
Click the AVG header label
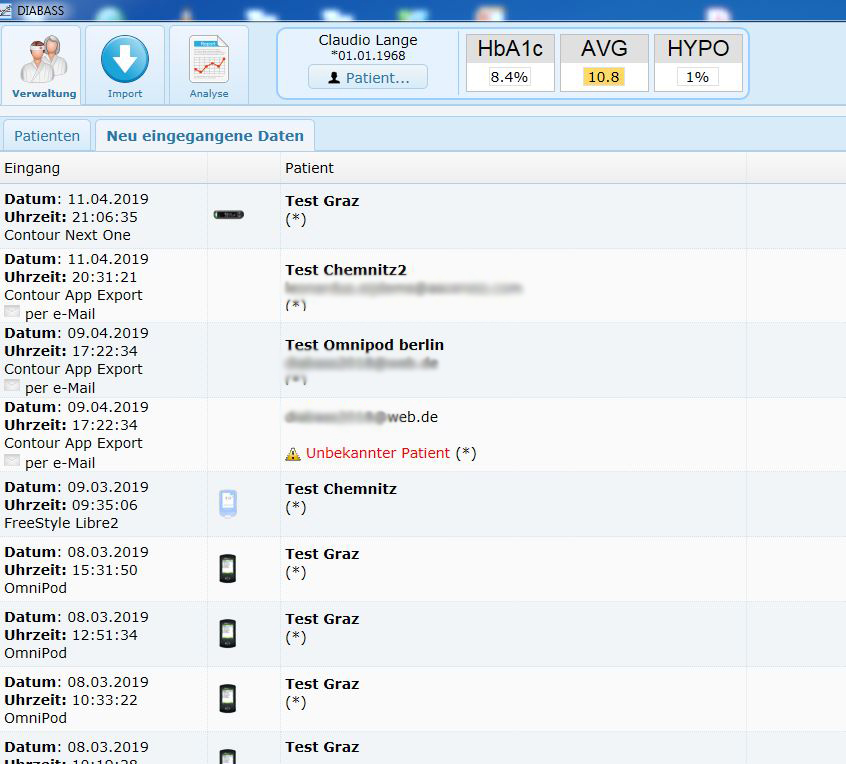(x=604, y=49)
